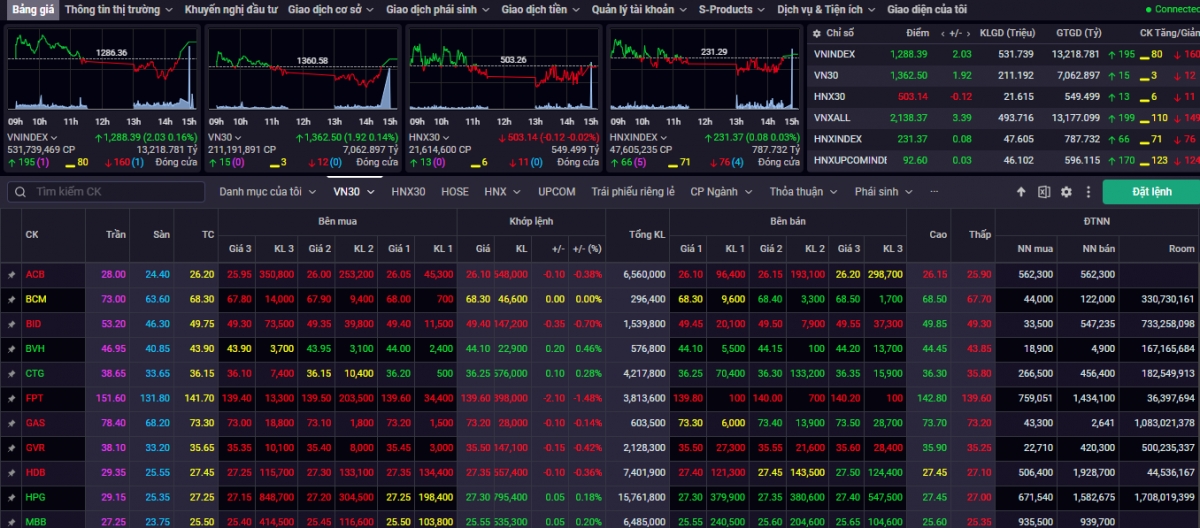Click the Tổng KL column header
Image resolution: width=1200 pixels, height=528 pixels.
click(647, 234)
